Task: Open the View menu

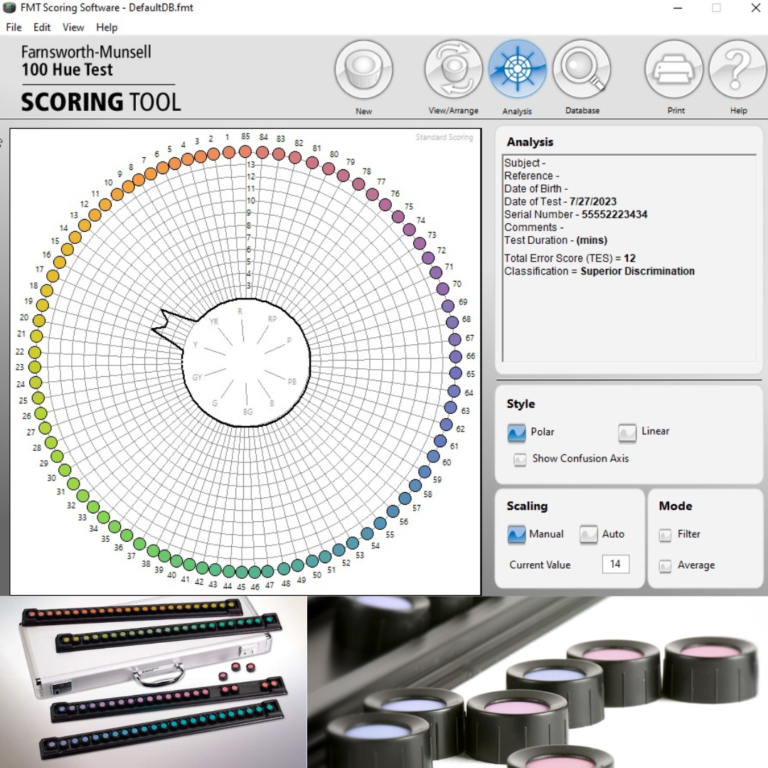Action: point(73,27)
